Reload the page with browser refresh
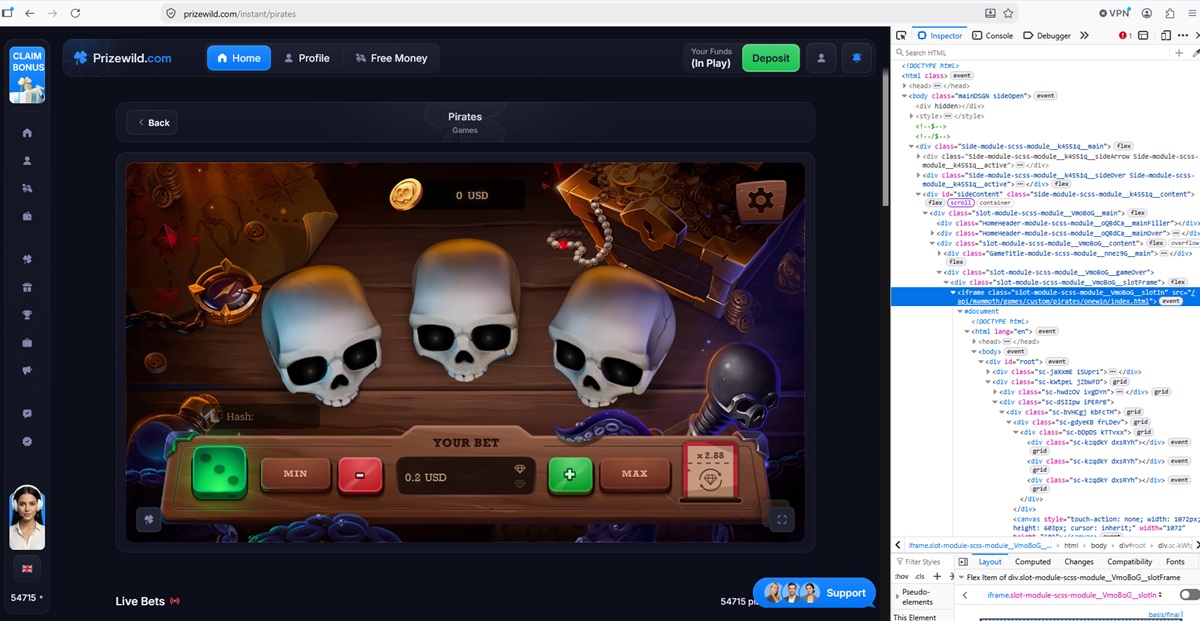 (75, 13)
